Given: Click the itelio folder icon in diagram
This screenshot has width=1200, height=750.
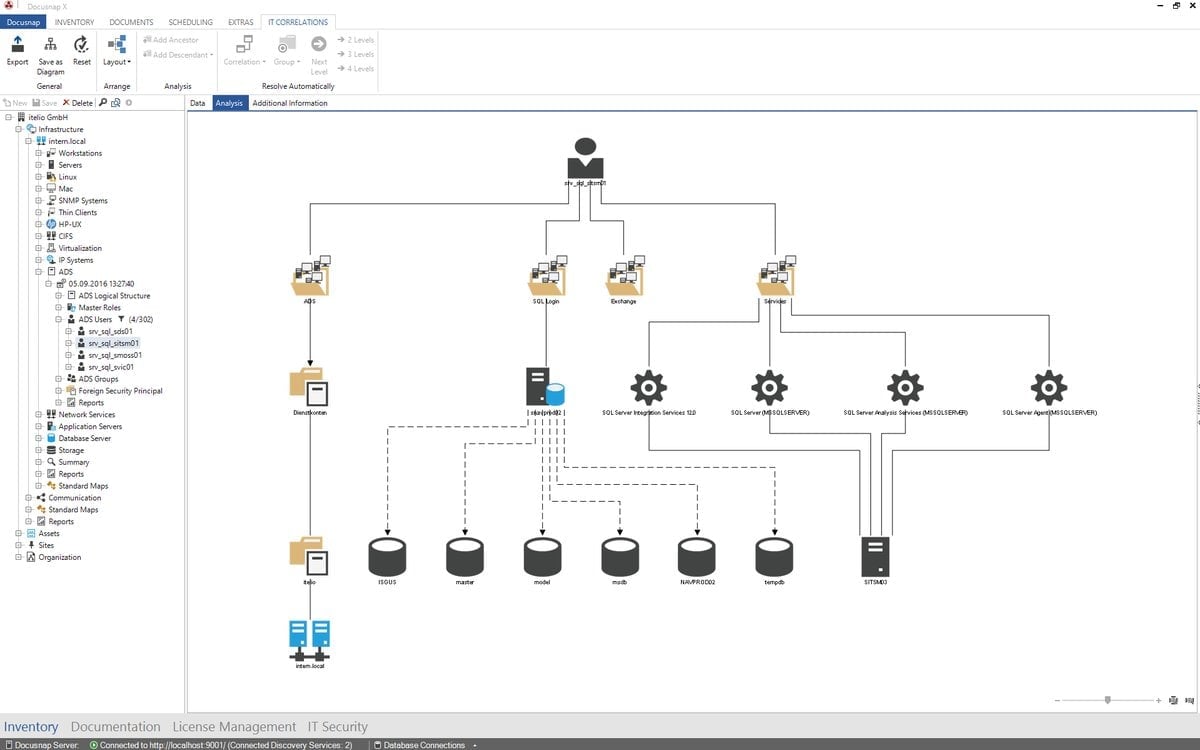Looking at the screenshot, I should pyautogui.click(x=309, y=556).
